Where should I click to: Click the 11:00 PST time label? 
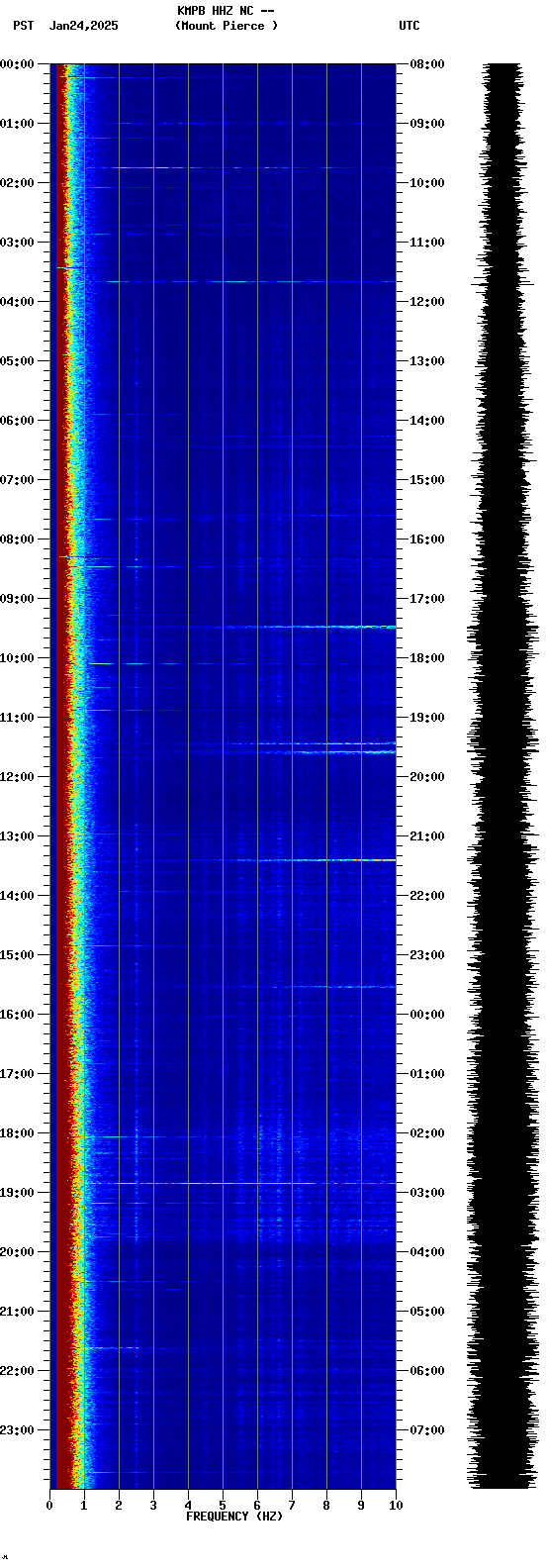click(17, 718)
